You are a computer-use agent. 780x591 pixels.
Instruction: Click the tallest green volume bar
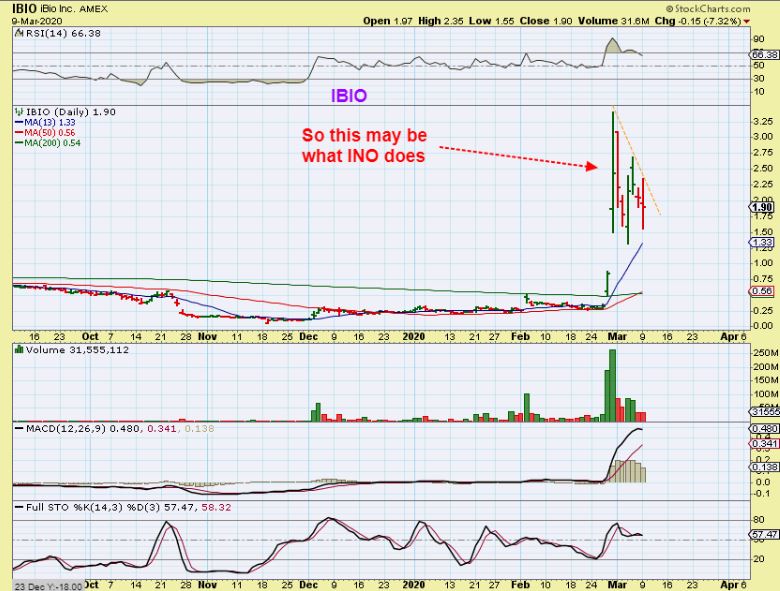(612, 386)
